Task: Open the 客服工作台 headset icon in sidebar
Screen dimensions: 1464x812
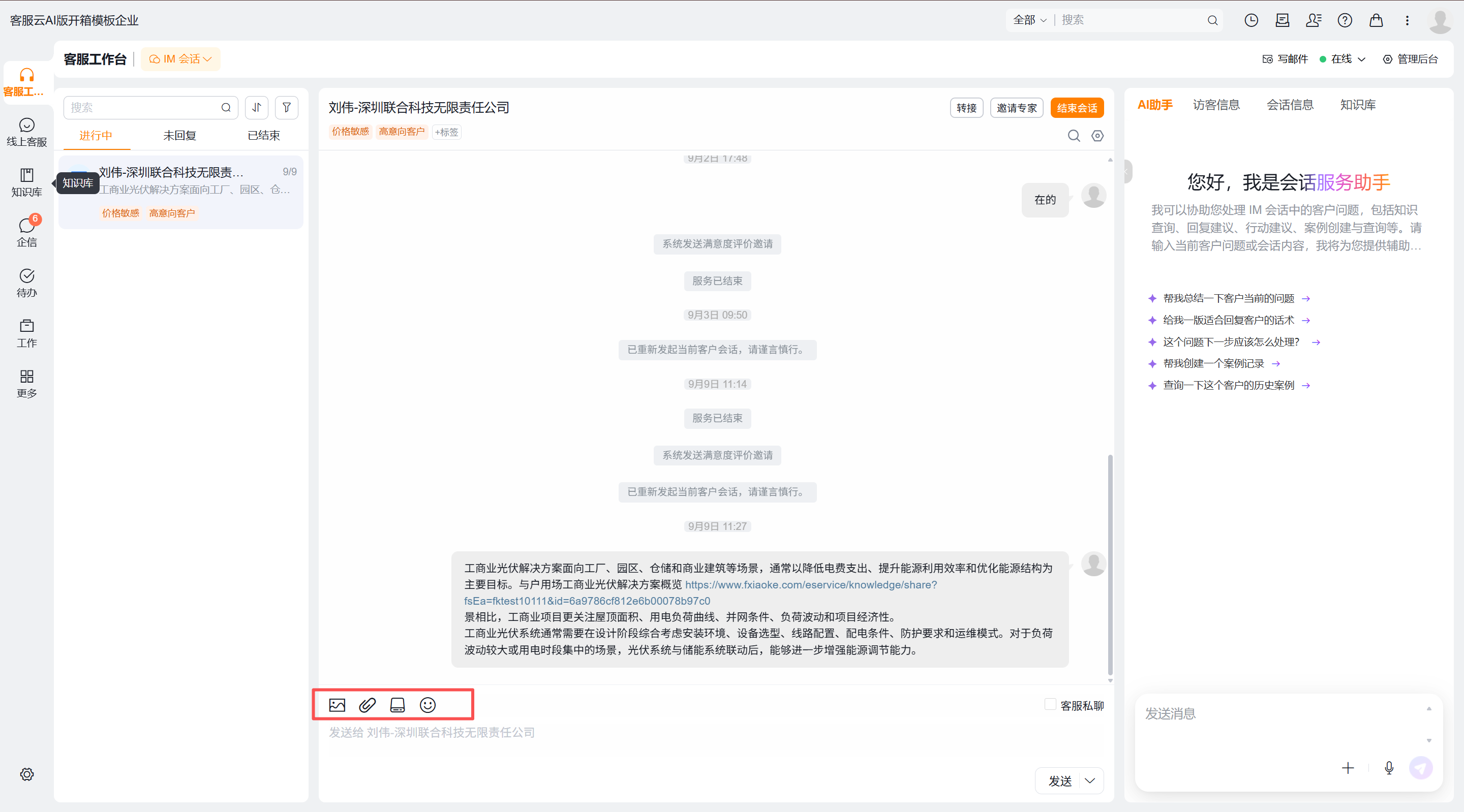Action: (x=27, y=82)
